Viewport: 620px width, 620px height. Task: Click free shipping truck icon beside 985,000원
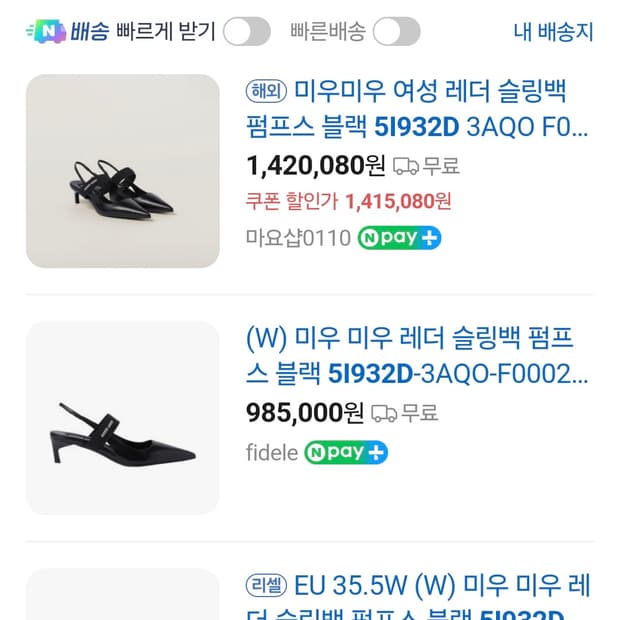[x=383, y=413]
